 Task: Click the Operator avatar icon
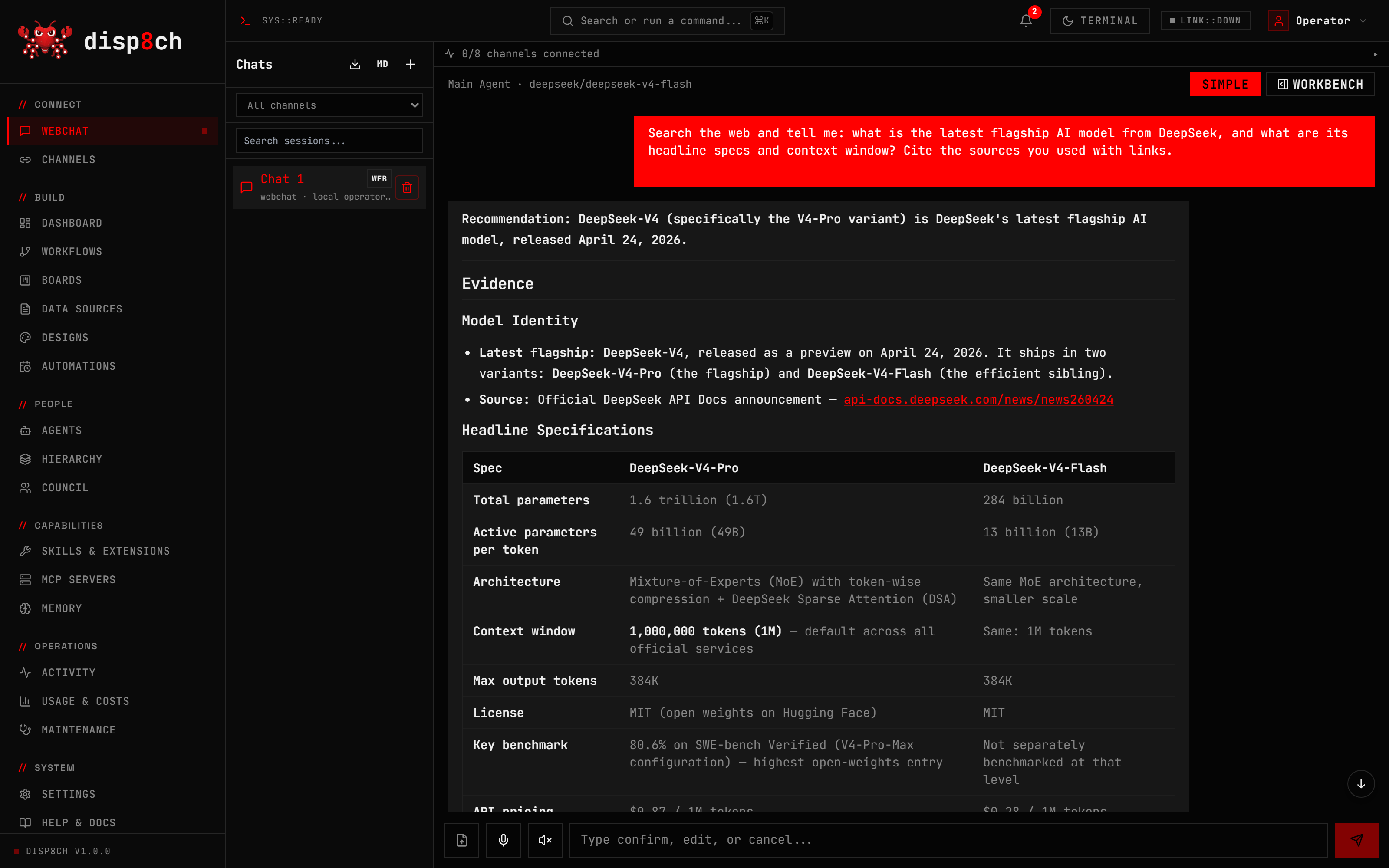coord(1279,21)
